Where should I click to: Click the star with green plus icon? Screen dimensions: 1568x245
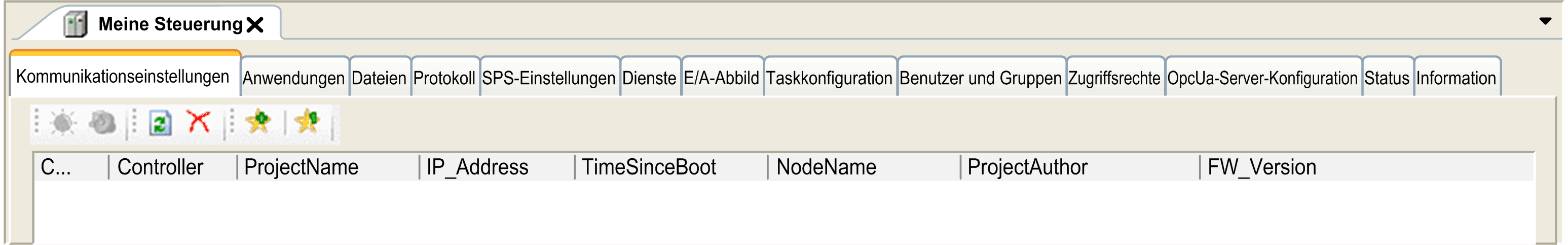point(258,121)
